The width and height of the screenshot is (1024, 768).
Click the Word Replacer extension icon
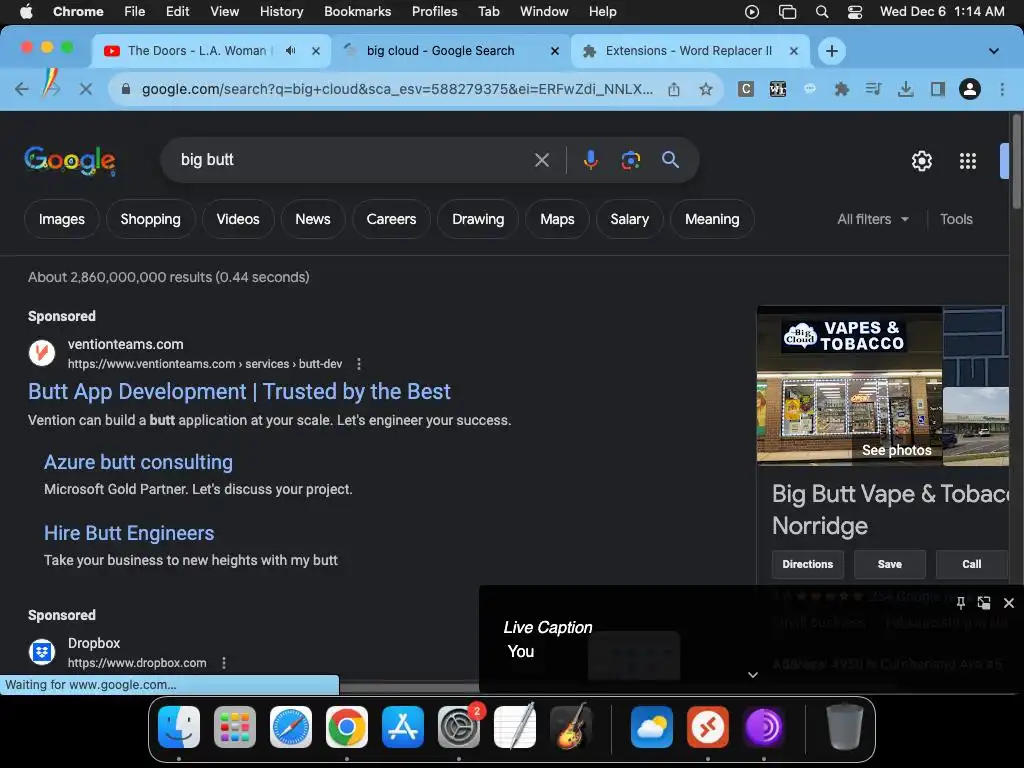tap(778, 89)
